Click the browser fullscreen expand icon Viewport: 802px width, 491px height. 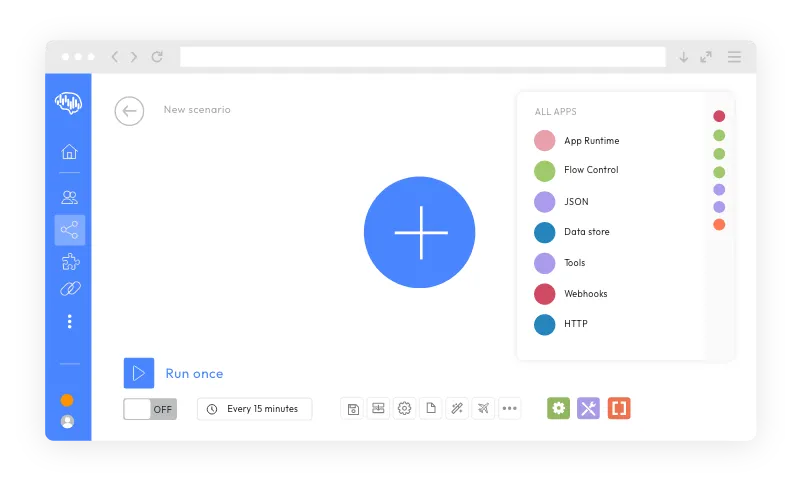tap(706, 57)
